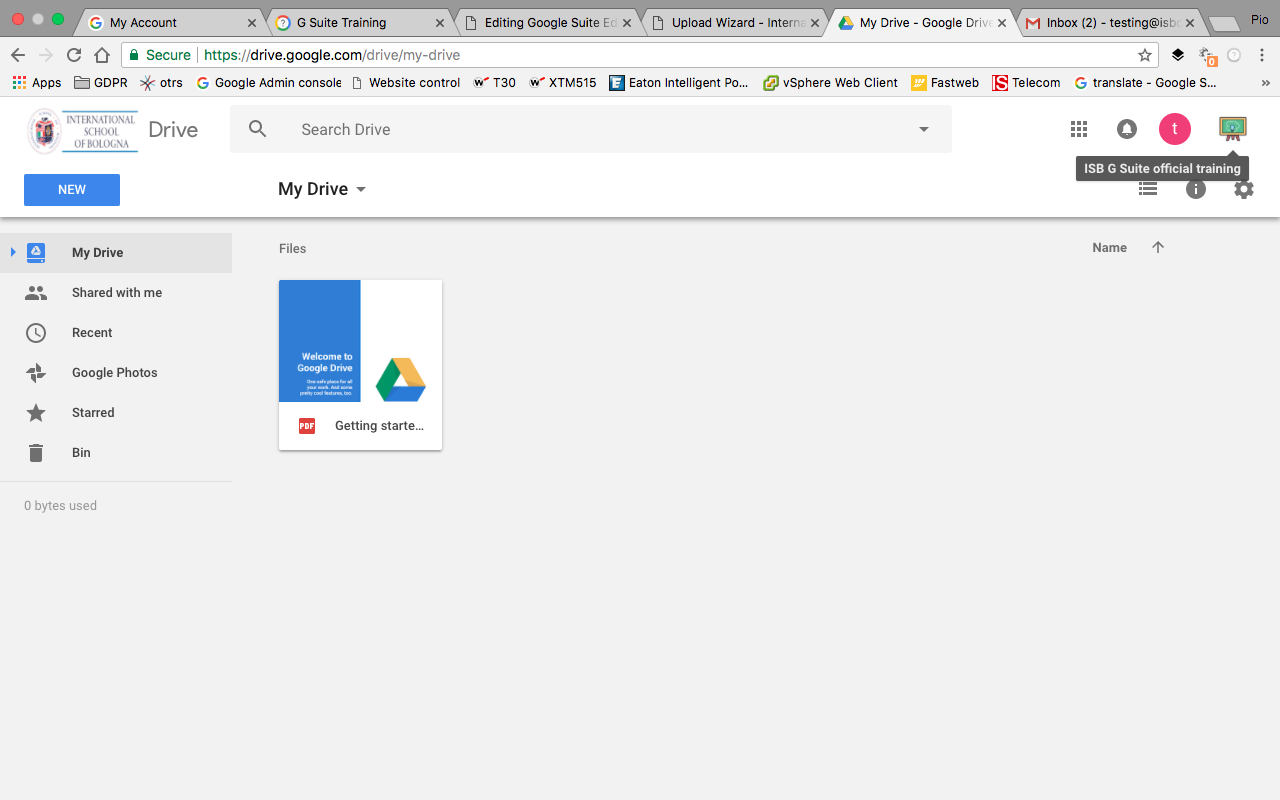The height and width of the screenshot is (800, 1280).
Task: Click the 0 bytes used storage text
Action: 61,506
